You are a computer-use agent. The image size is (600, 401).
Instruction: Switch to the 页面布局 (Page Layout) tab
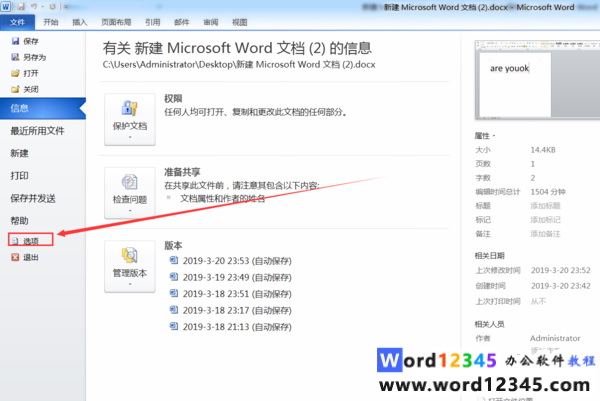coord(116,22)
